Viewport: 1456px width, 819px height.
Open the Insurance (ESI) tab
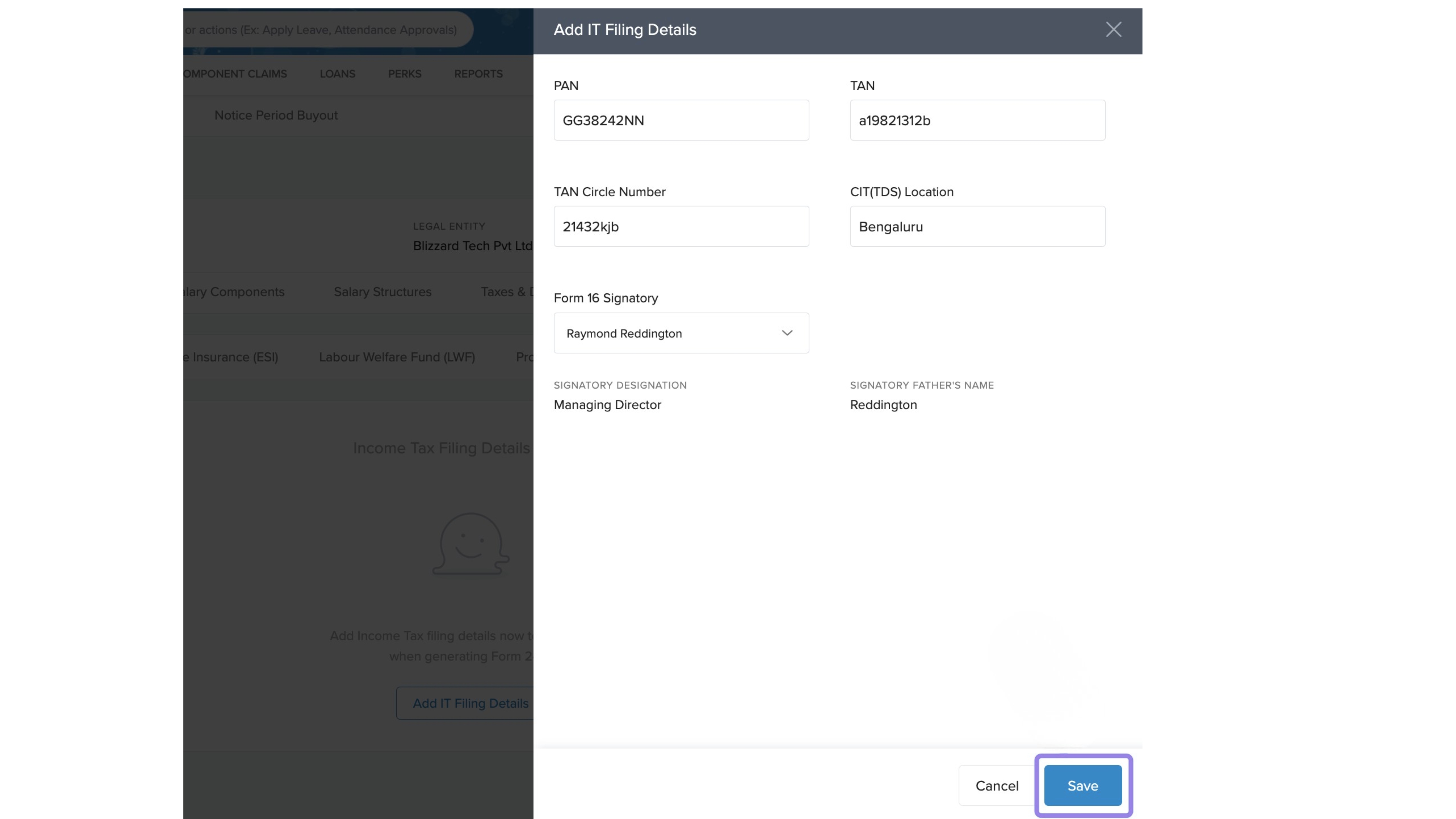coord(232,357)
